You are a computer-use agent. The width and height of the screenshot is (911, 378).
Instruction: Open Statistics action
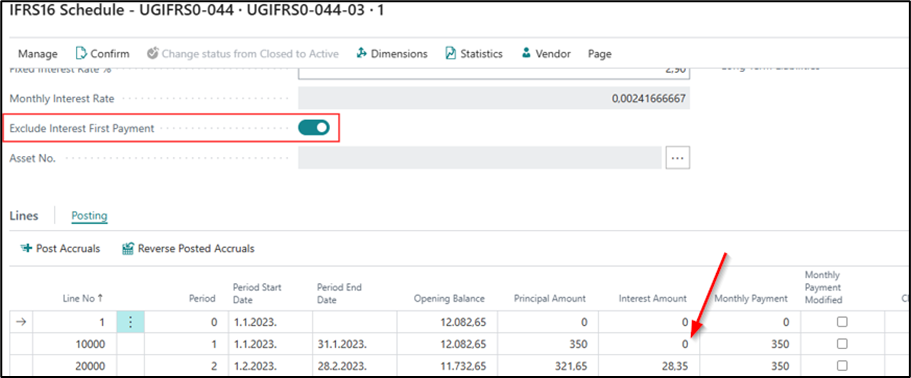point(481,54)
